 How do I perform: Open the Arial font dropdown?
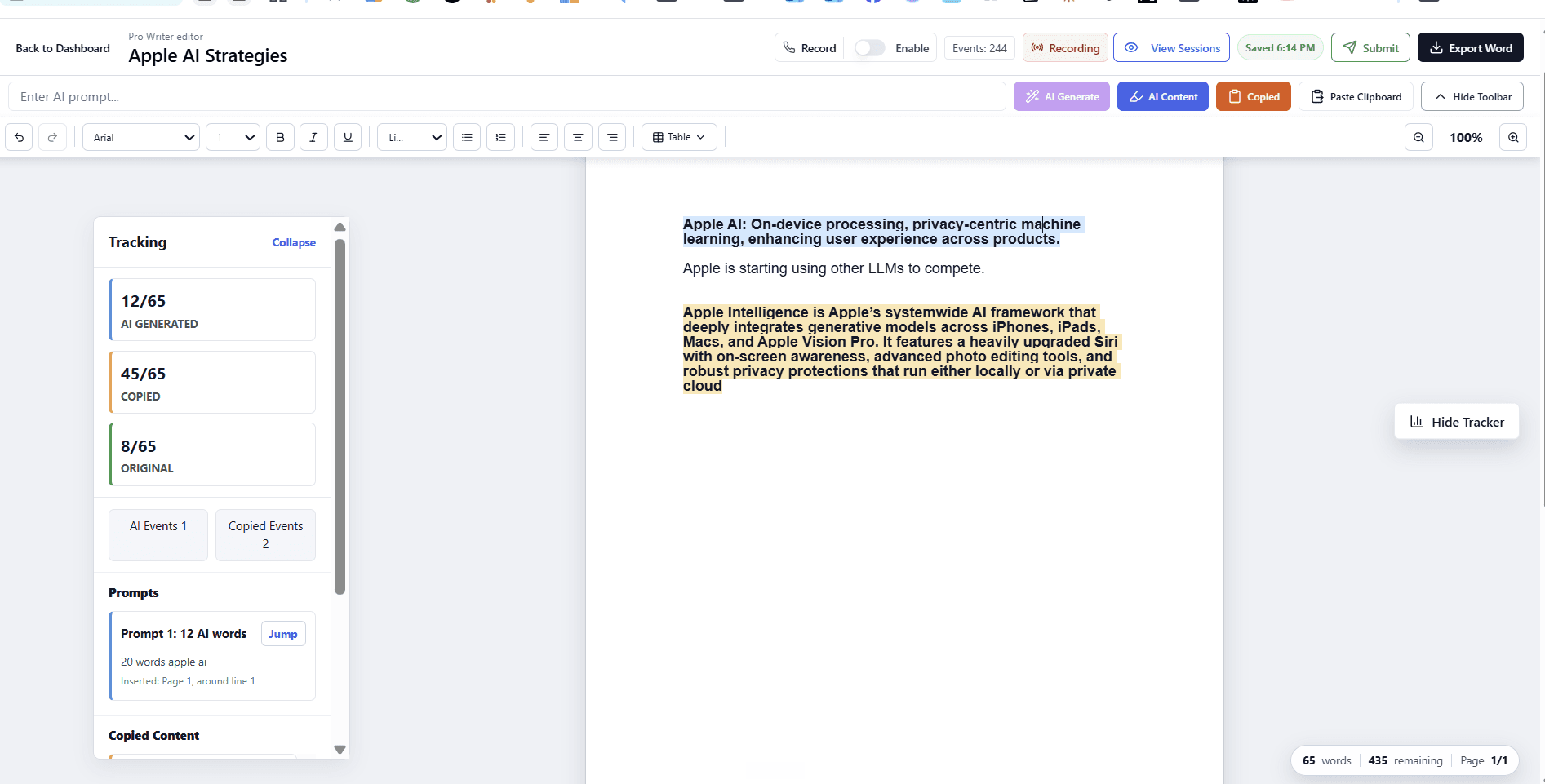(x=141, y=137)
